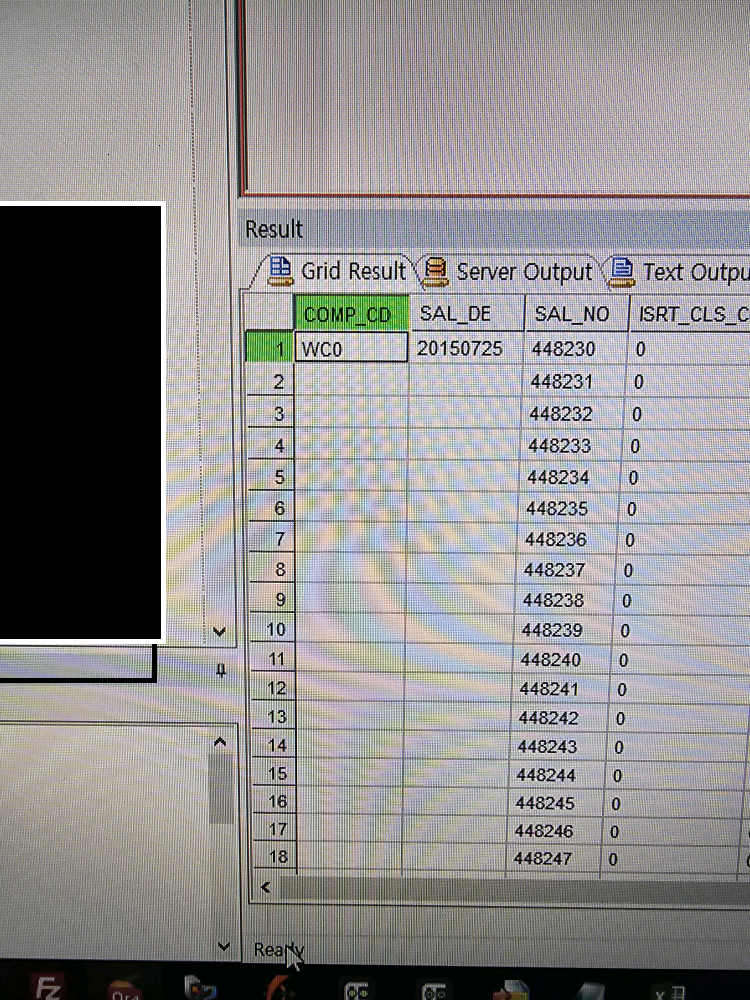Open the Orange app in the taskbar
Screen dimensions: 750x1000
tap(124, 988)
